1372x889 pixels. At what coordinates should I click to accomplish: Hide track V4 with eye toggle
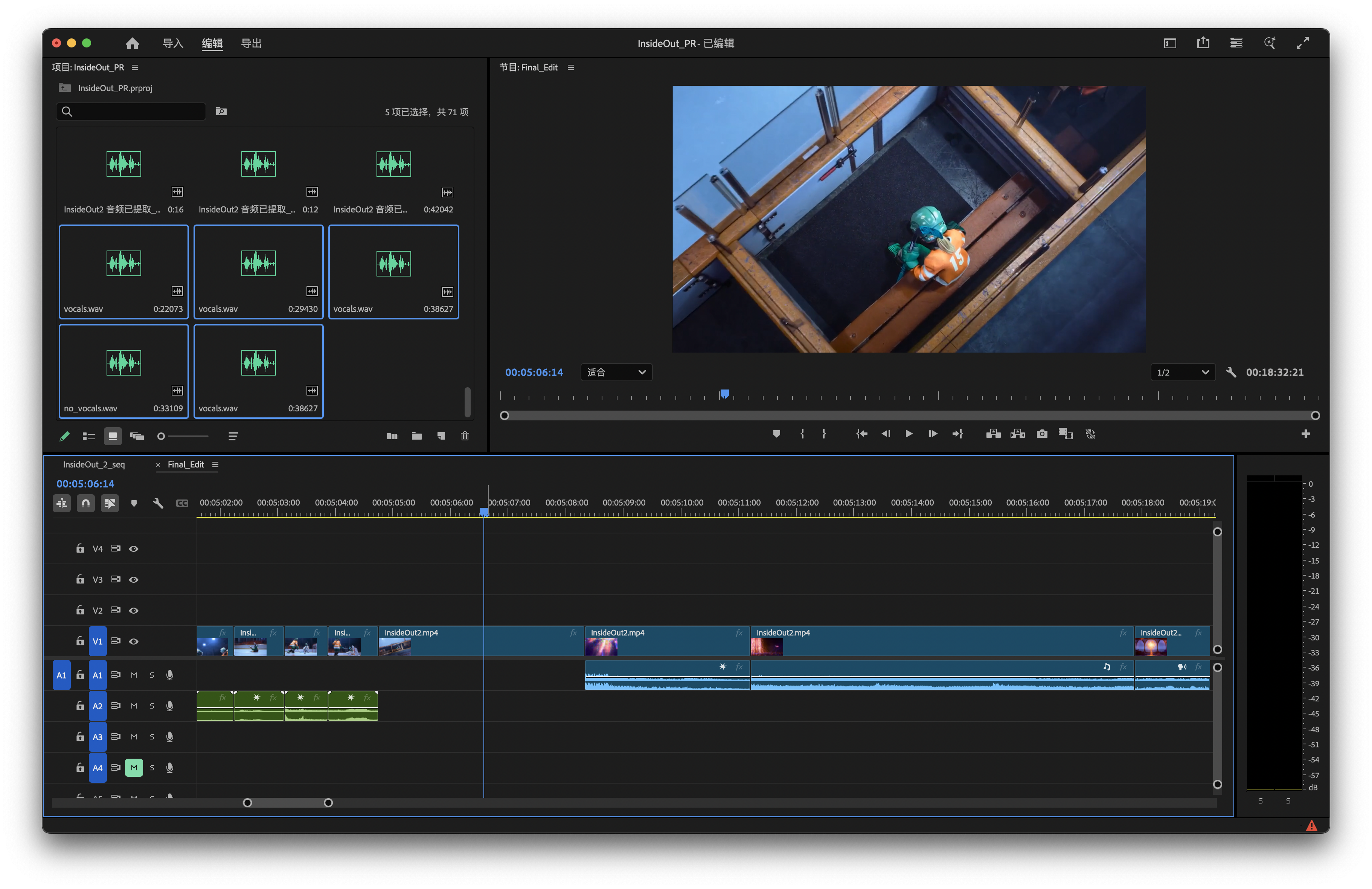(x=134, y=549)
